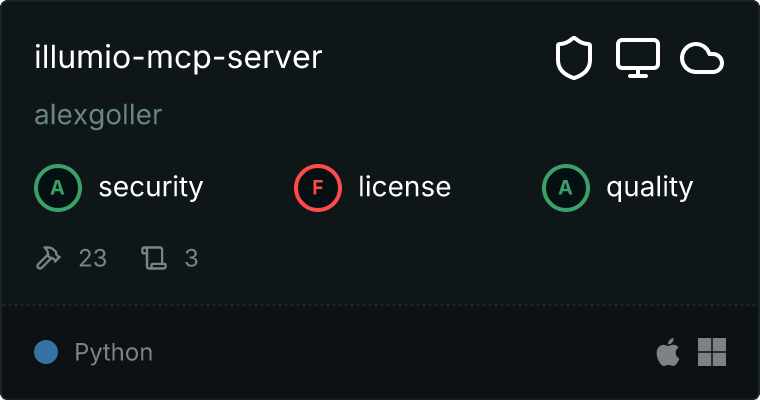Click the Windows platform icon

click(711, 352)
